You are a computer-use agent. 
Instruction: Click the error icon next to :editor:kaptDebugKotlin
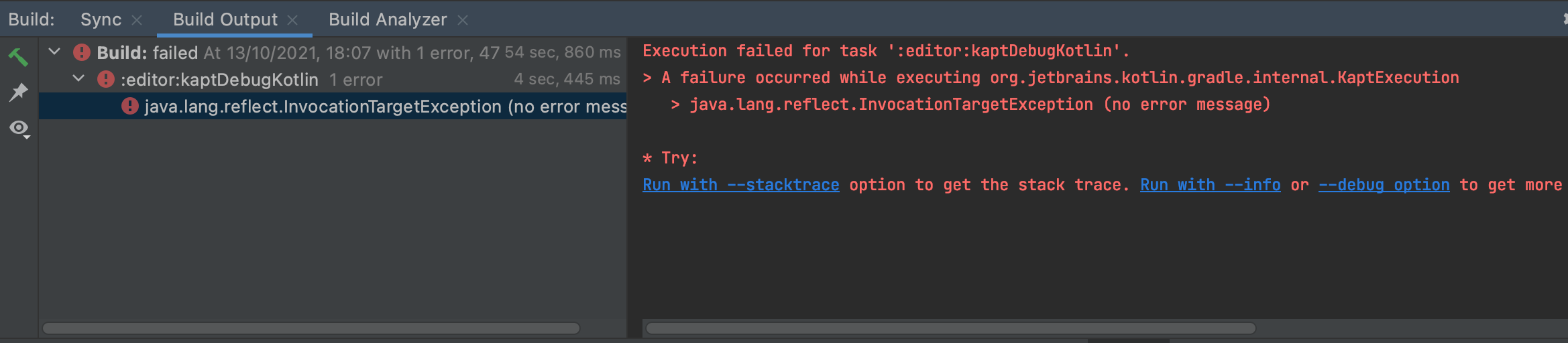pyautogui.click(x=106, y=79)
